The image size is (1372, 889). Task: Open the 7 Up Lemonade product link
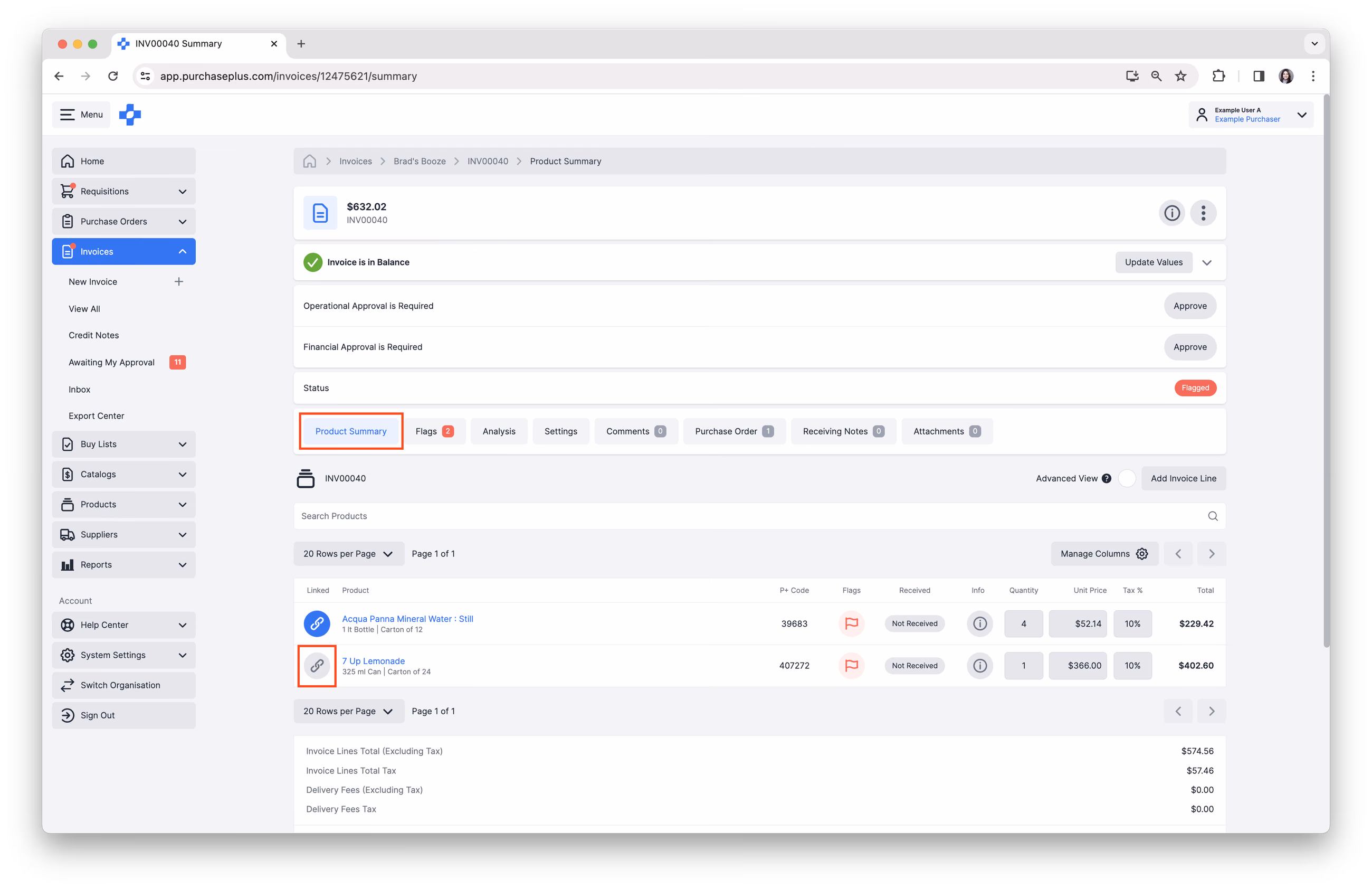[x=373, y=661]
